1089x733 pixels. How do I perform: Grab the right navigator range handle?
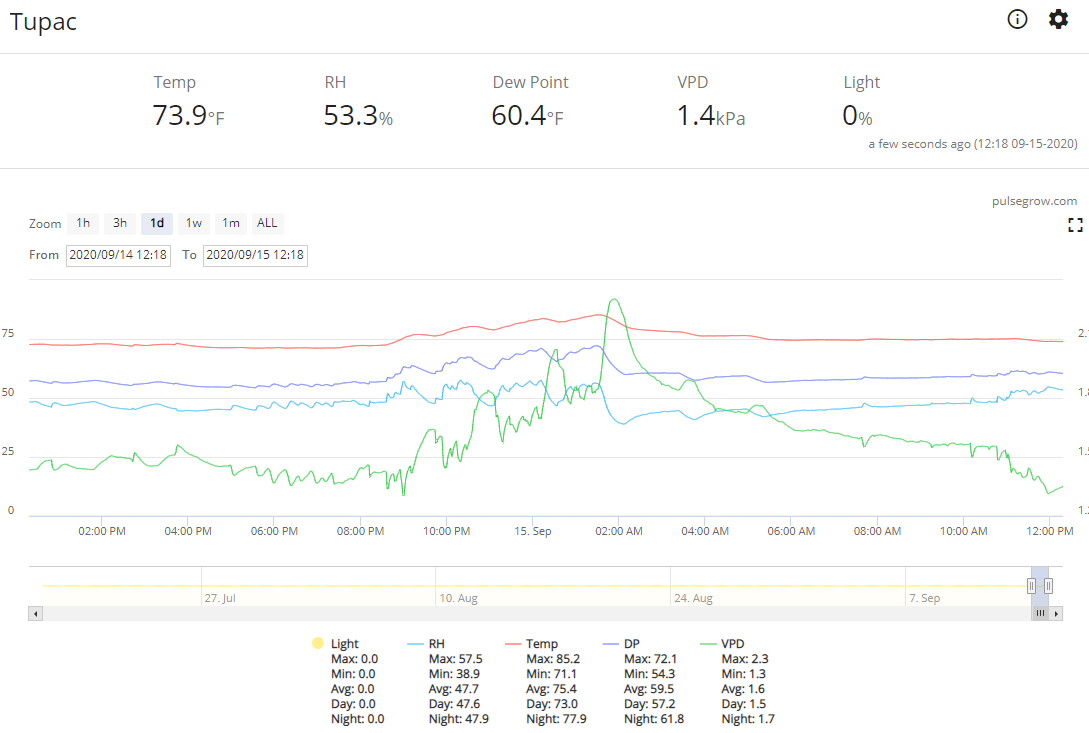click(1048, 586)
